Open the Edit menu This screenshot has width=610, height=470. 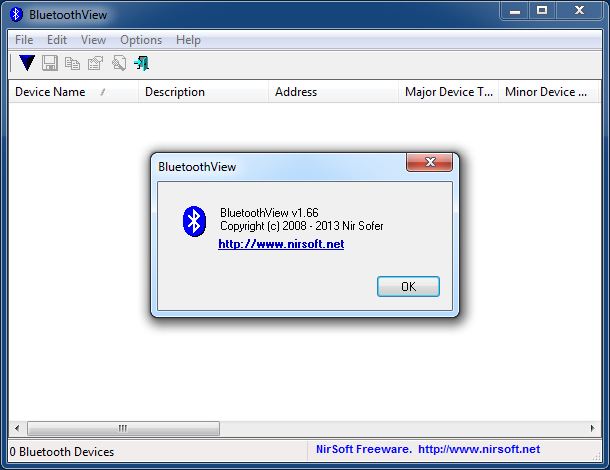coord(57,40)
